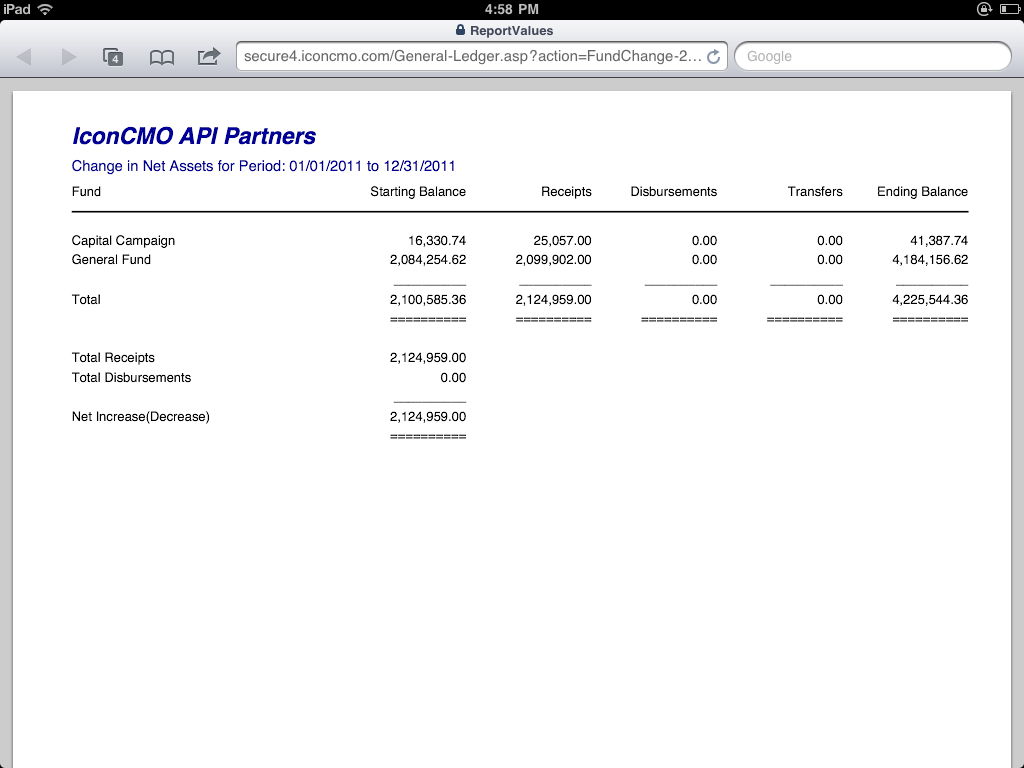
Task: Select total starting balance 2,100,585.36
Action: click(428, 300)
